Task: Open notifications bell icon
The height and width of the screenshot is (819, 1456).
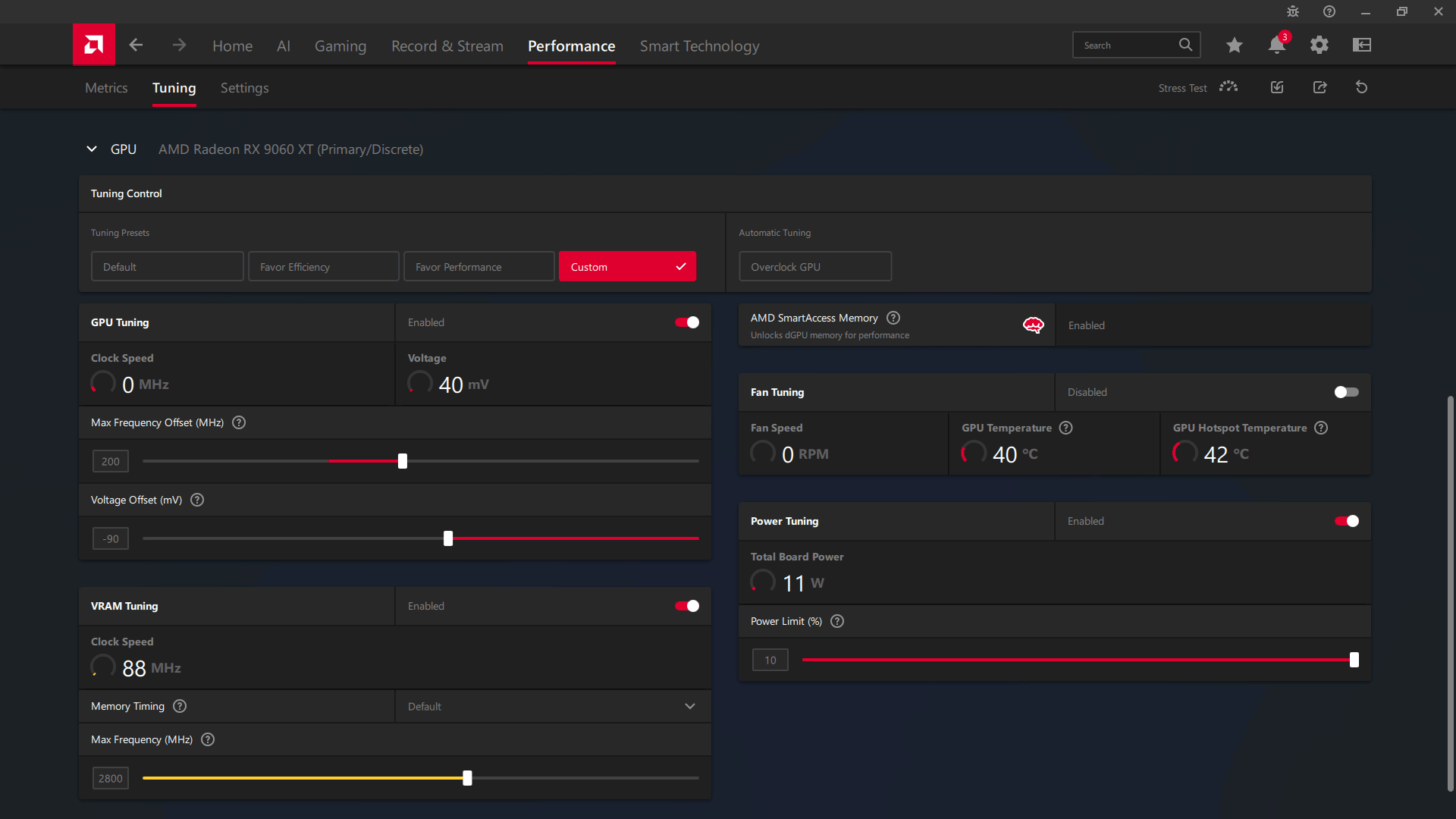Action: click(x=1276, y=45)
